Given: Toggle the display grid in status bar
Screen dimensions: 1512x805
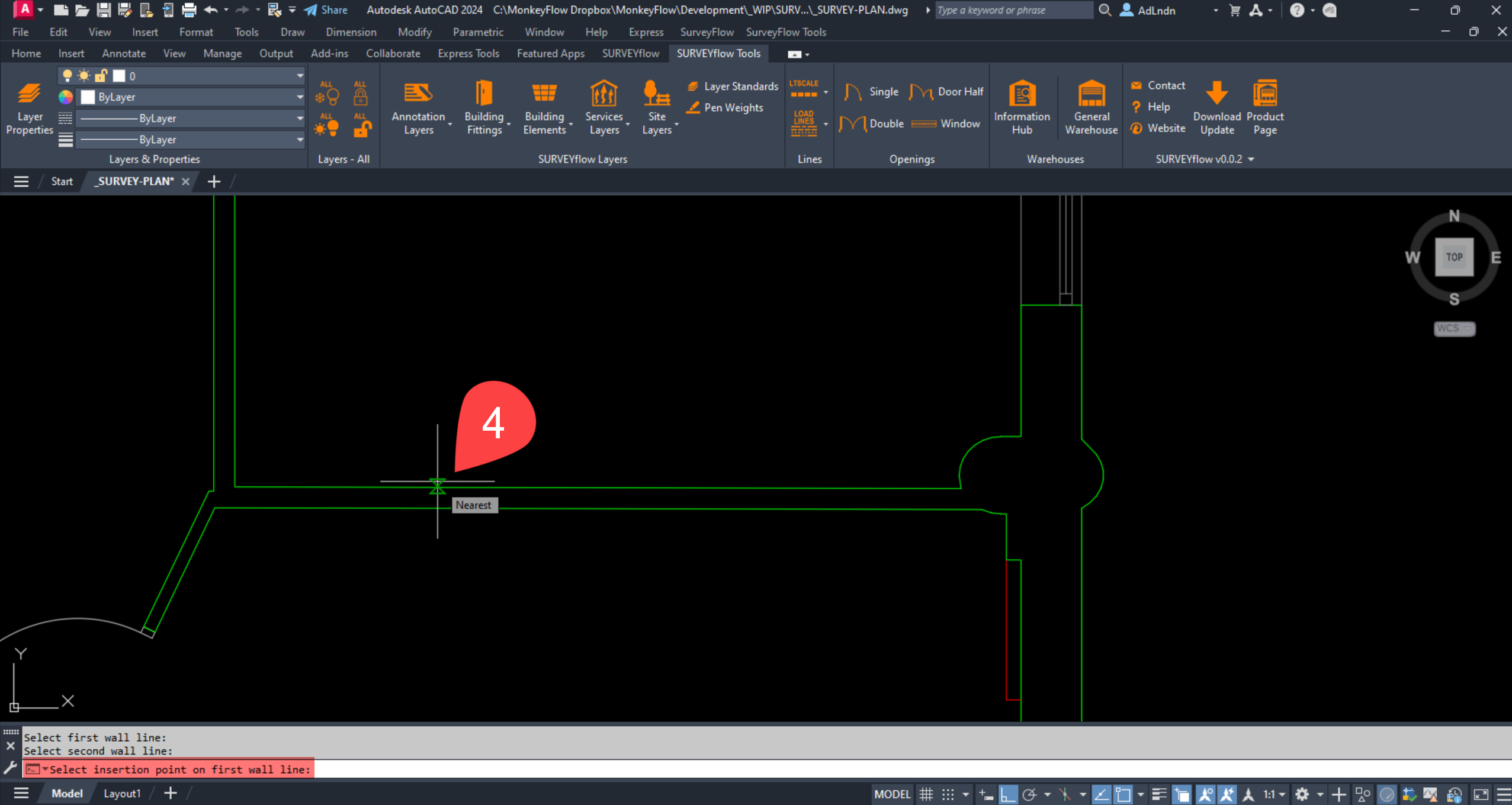Looking at the screenshot, I should 926,794.
